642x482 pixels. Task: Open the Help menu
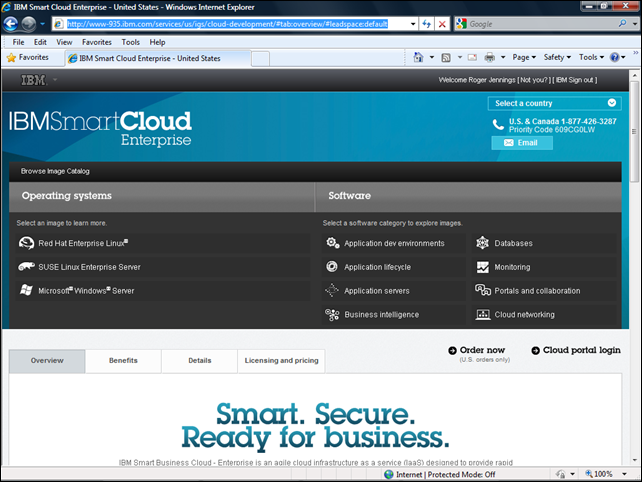click(x=157, y=42)
